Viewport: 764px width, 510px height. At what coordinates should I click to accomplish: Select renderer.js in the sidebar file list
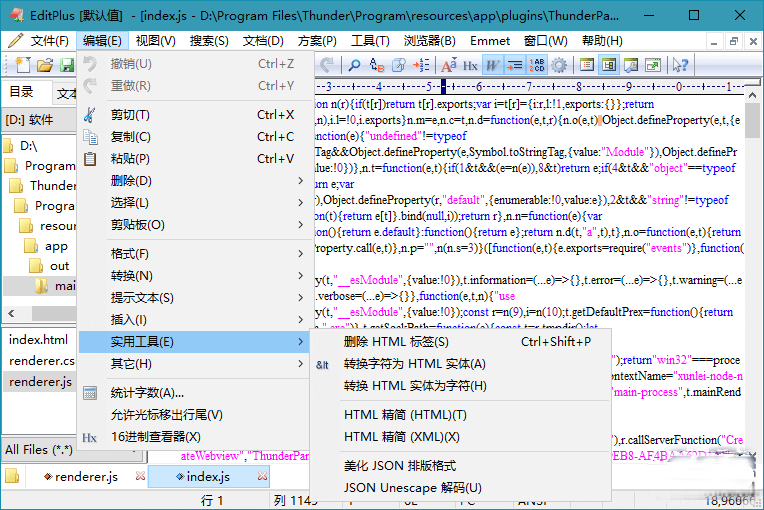click(40, 381)
